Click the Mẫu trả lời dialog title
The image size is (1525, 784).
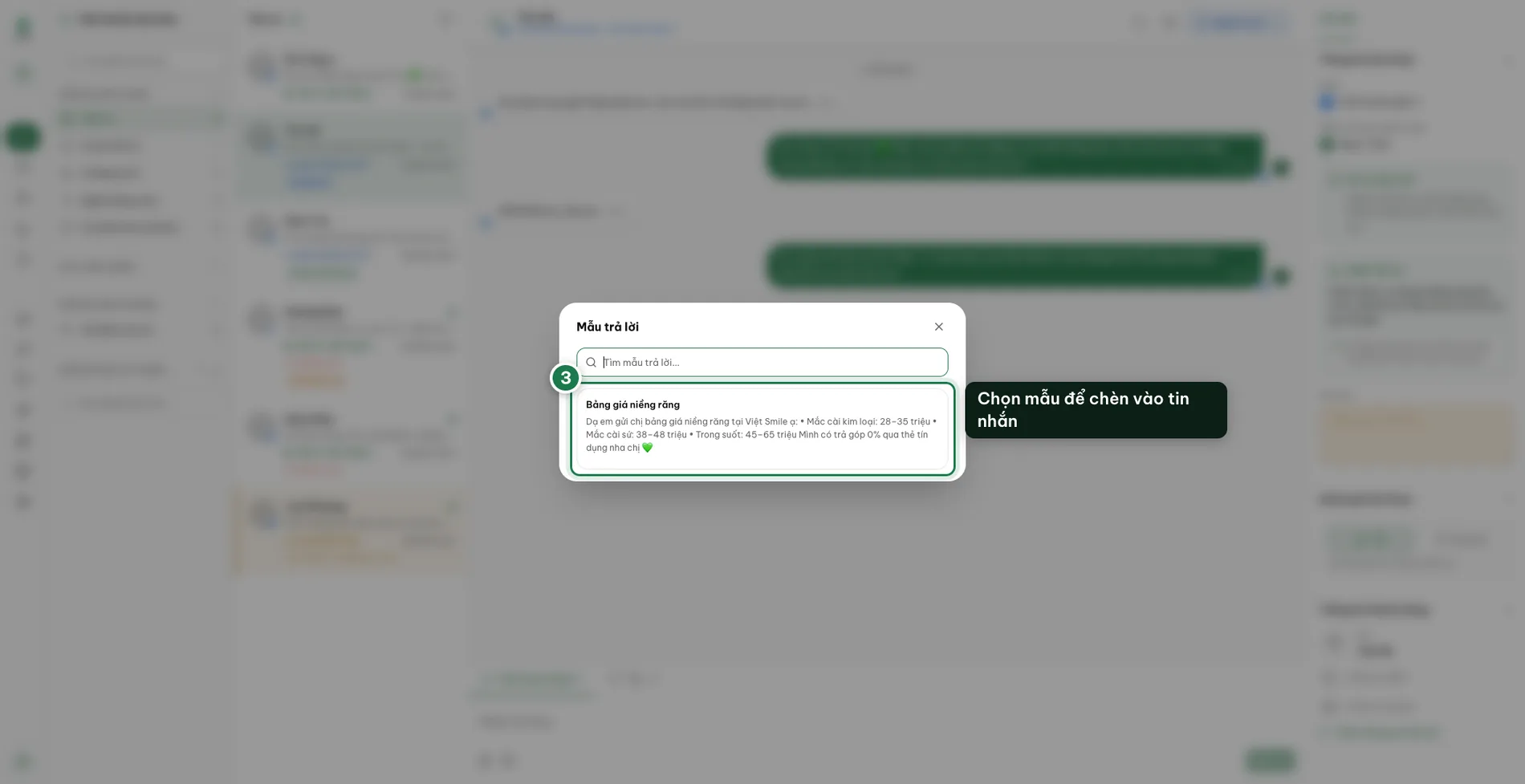(608, 327)
